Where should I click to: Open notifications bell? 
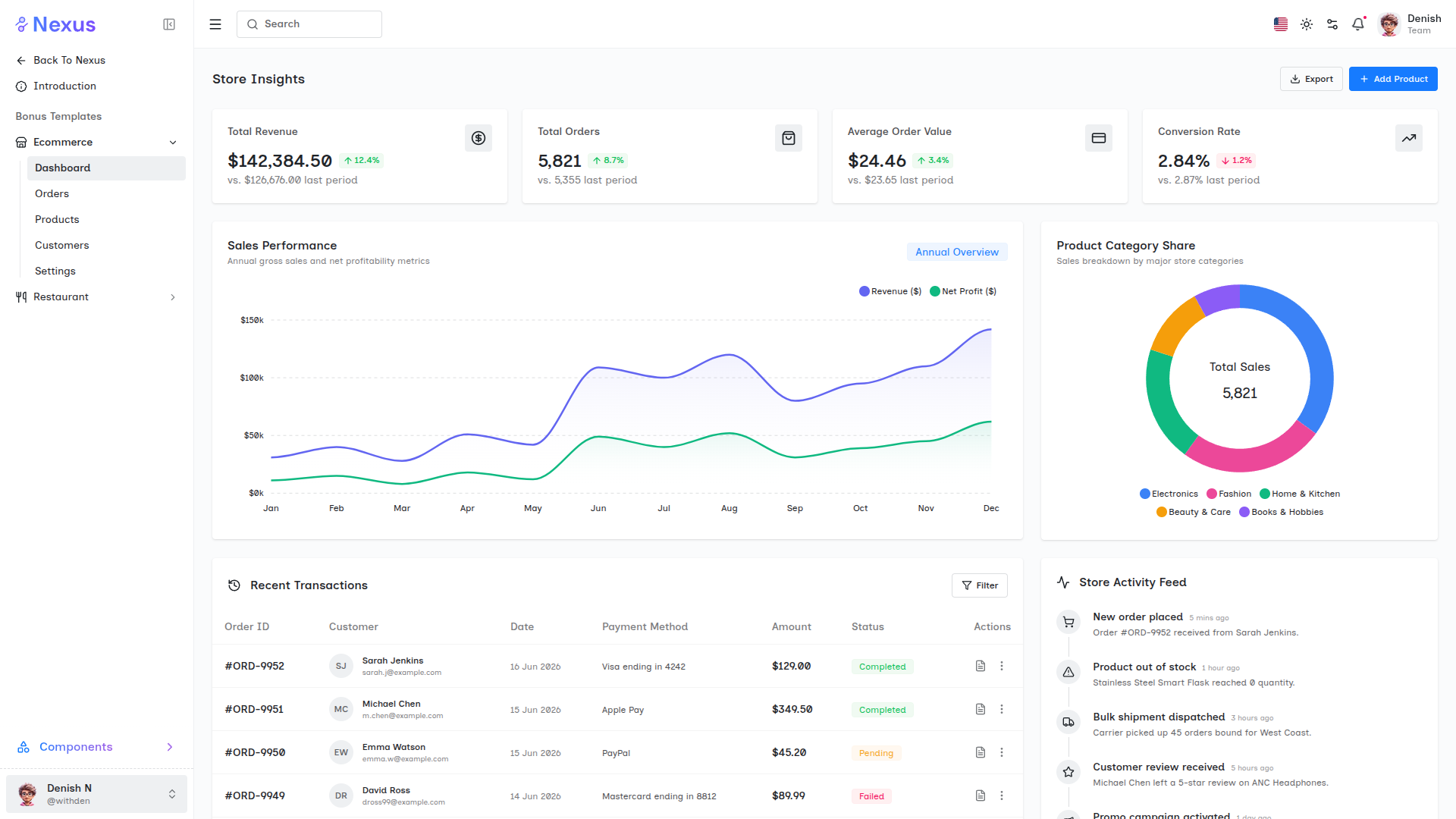[1358, 24]
